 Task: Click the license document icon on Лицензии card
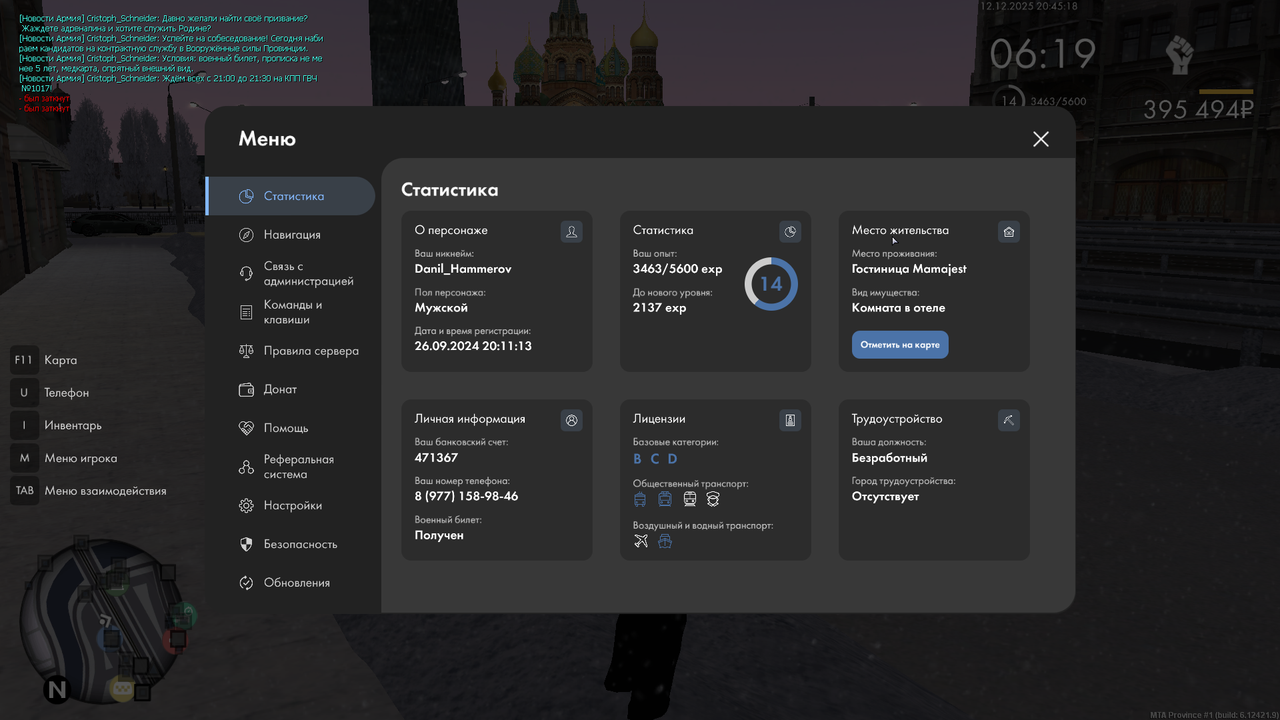click(790, 420)
